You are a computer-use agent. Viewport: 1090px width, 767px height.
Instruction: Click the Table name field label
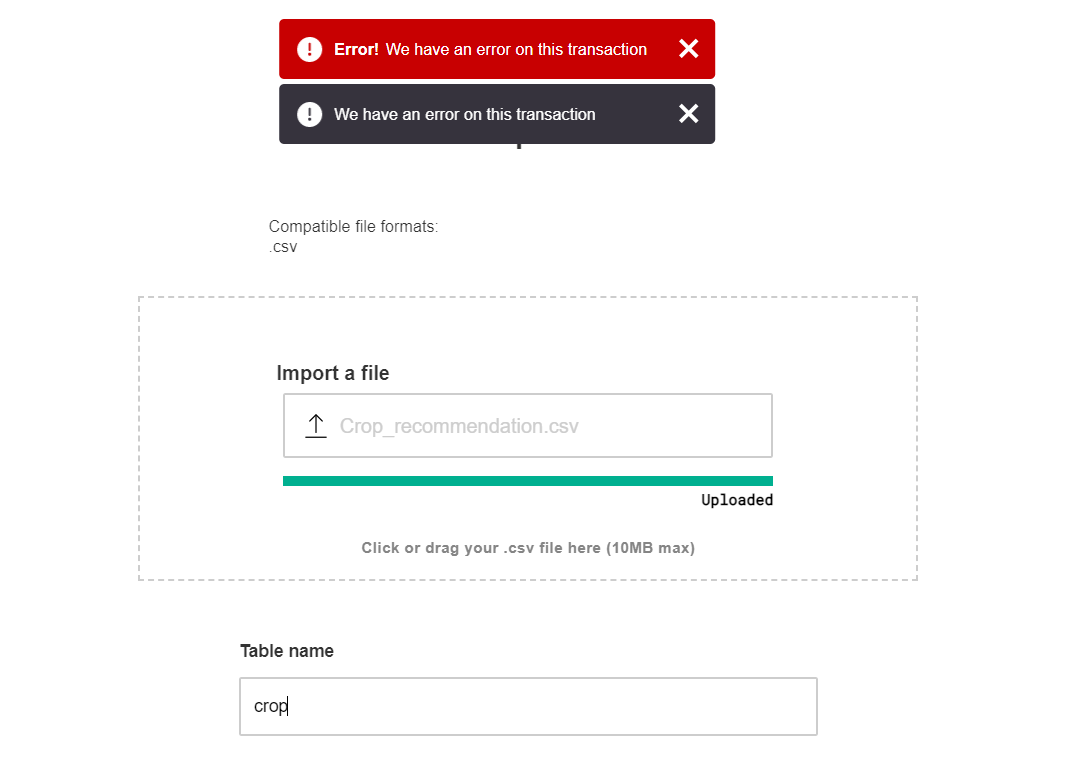point(285,650)
